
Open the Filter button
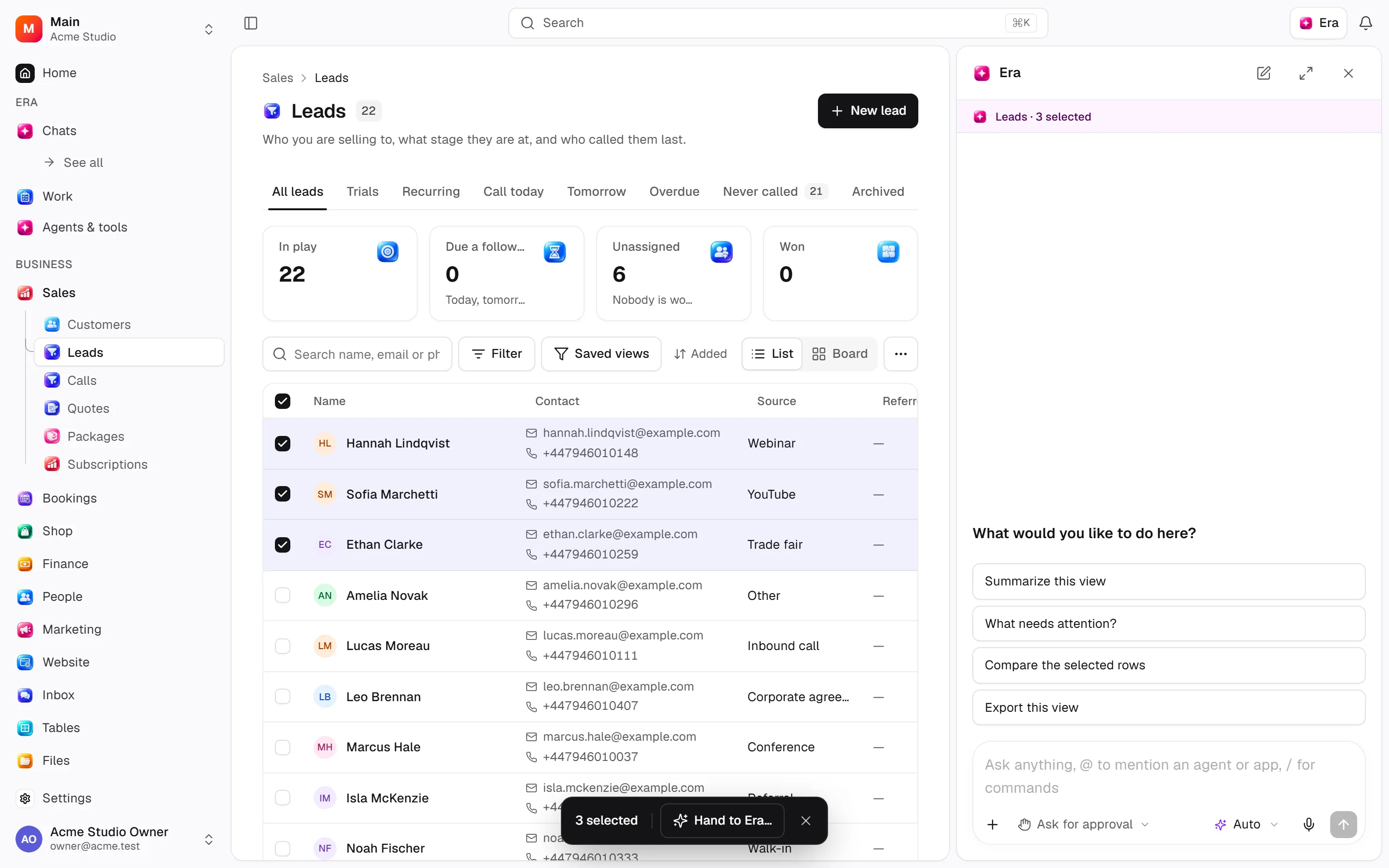pyautogui.click(x=496, y=353)
